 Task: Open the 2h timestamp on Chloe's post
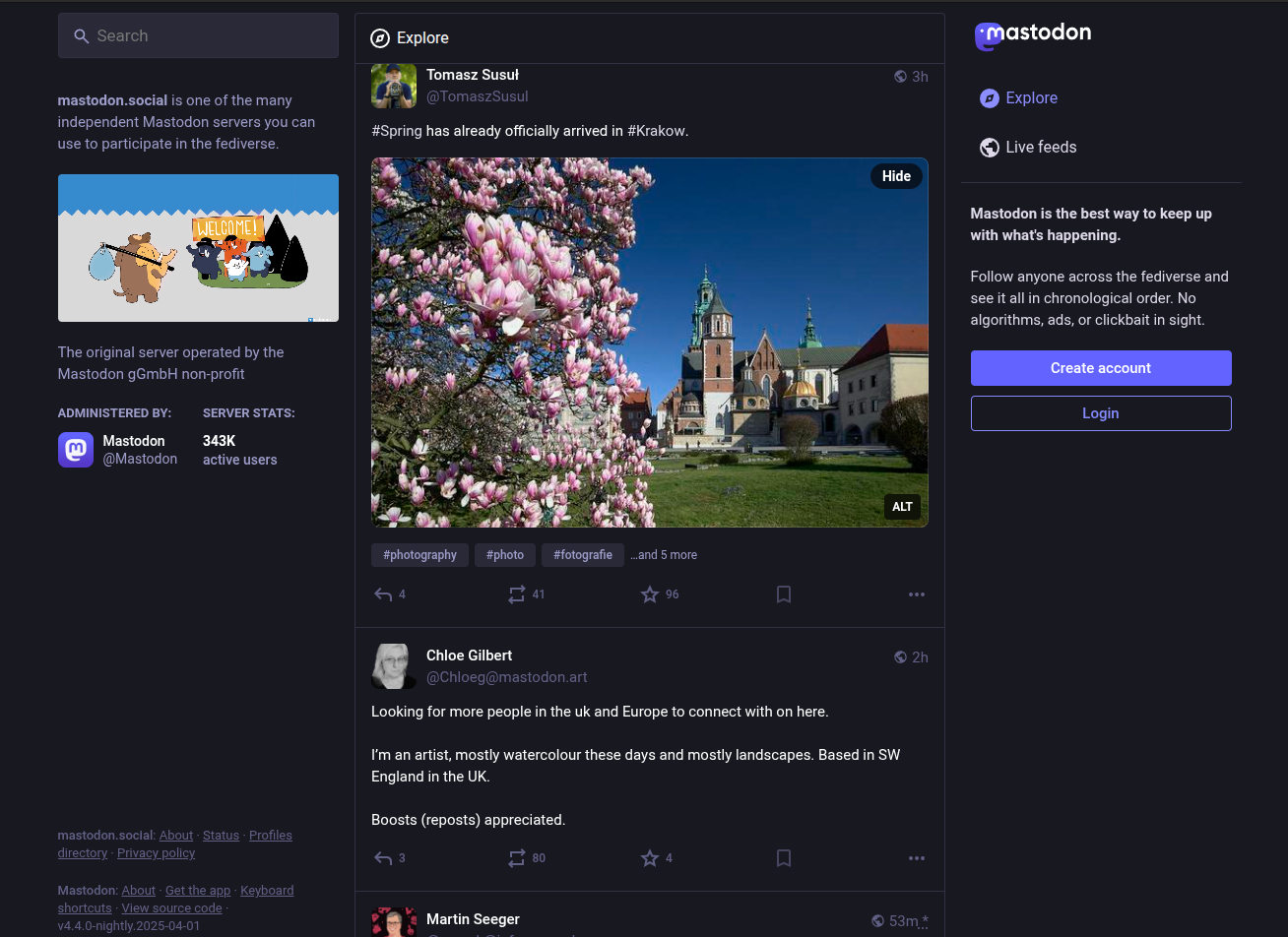[x=920, y=657]
